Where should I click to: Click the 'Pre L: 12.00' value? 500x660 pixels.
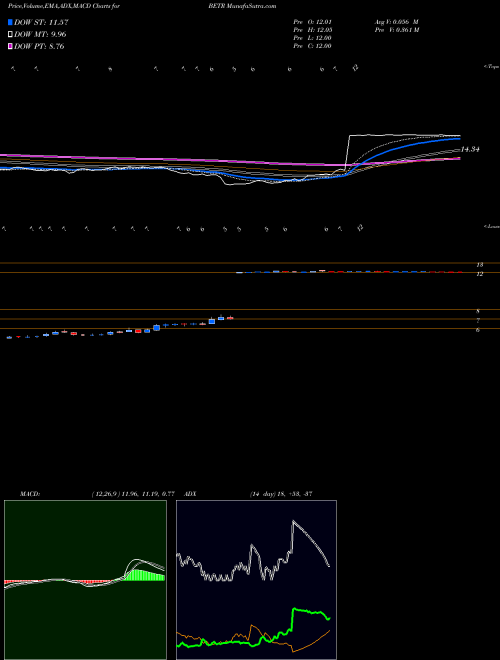point(312,38)
